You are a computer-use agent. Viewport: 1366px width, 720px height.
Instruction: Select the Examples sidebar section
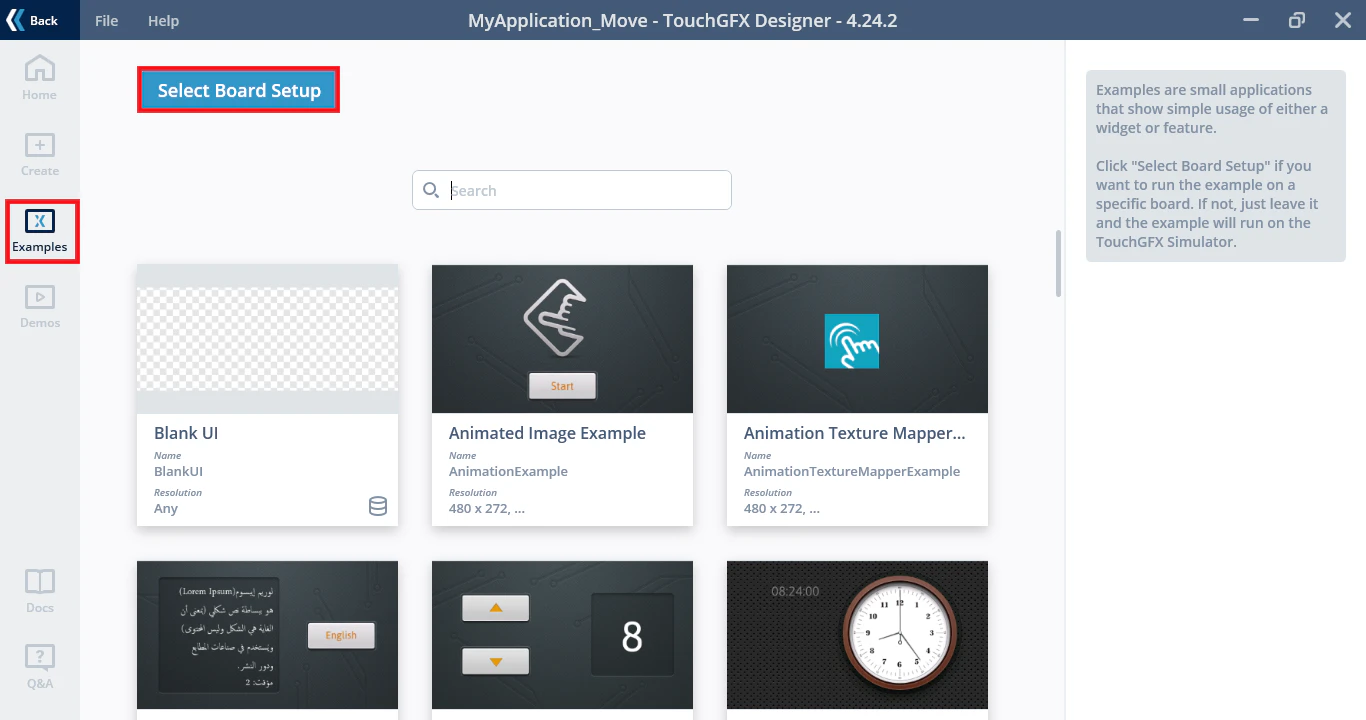[40, 231]
